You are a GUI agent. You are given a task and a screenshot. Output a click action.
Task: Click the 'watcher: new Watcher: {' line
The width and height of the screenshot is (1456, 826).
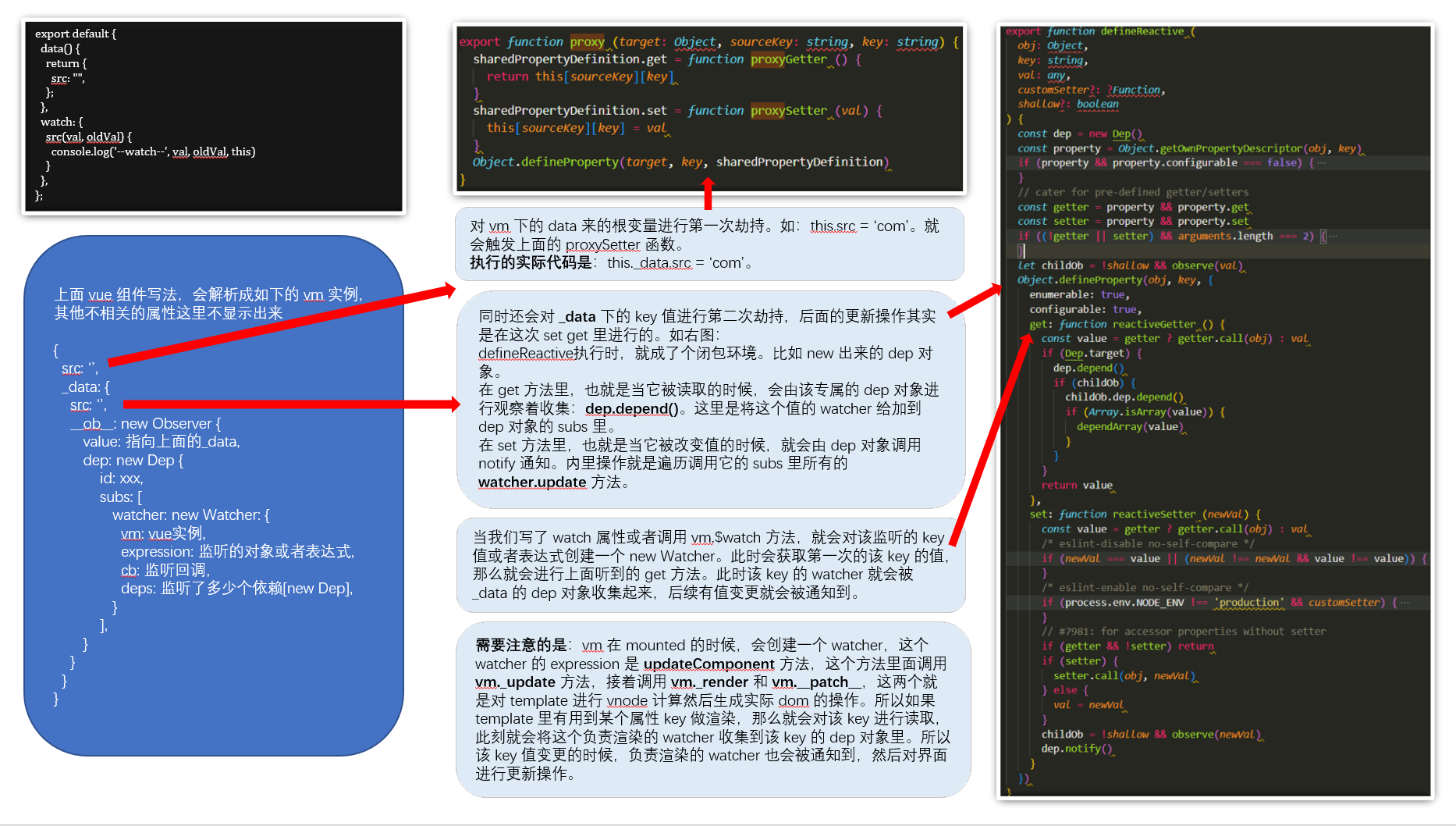(x=191, y=515)
